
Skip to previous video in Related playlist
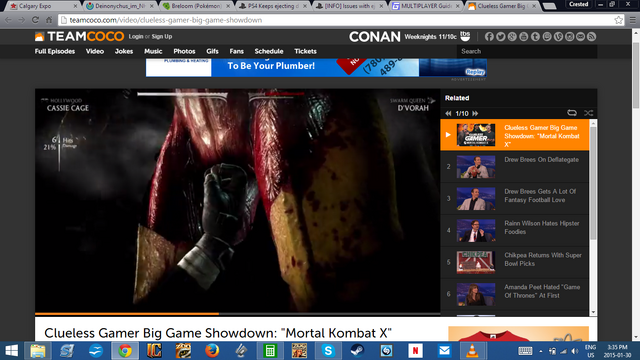pyautogui.click(x=448, y=113)
